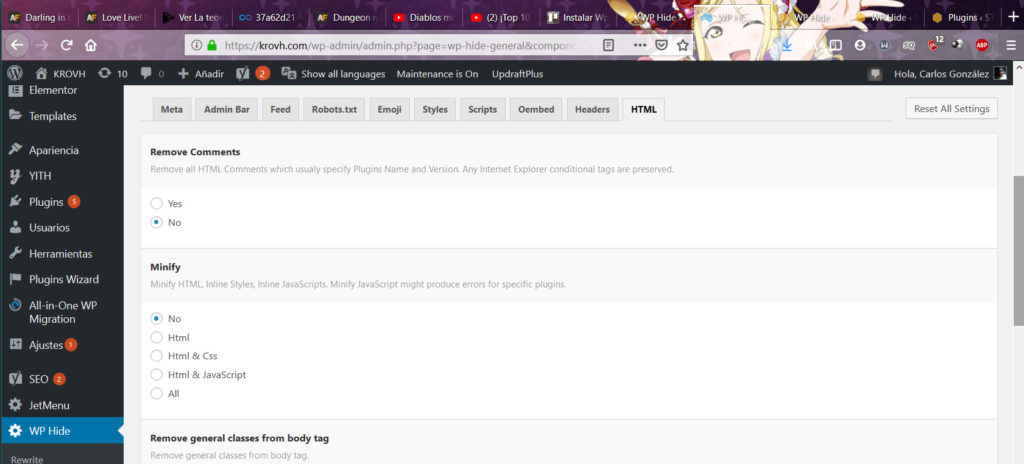Image resolution: width=1024 pixels, height=464 pixels.
Task: Select Html & Css minify option
Action: tap(156, 356)
